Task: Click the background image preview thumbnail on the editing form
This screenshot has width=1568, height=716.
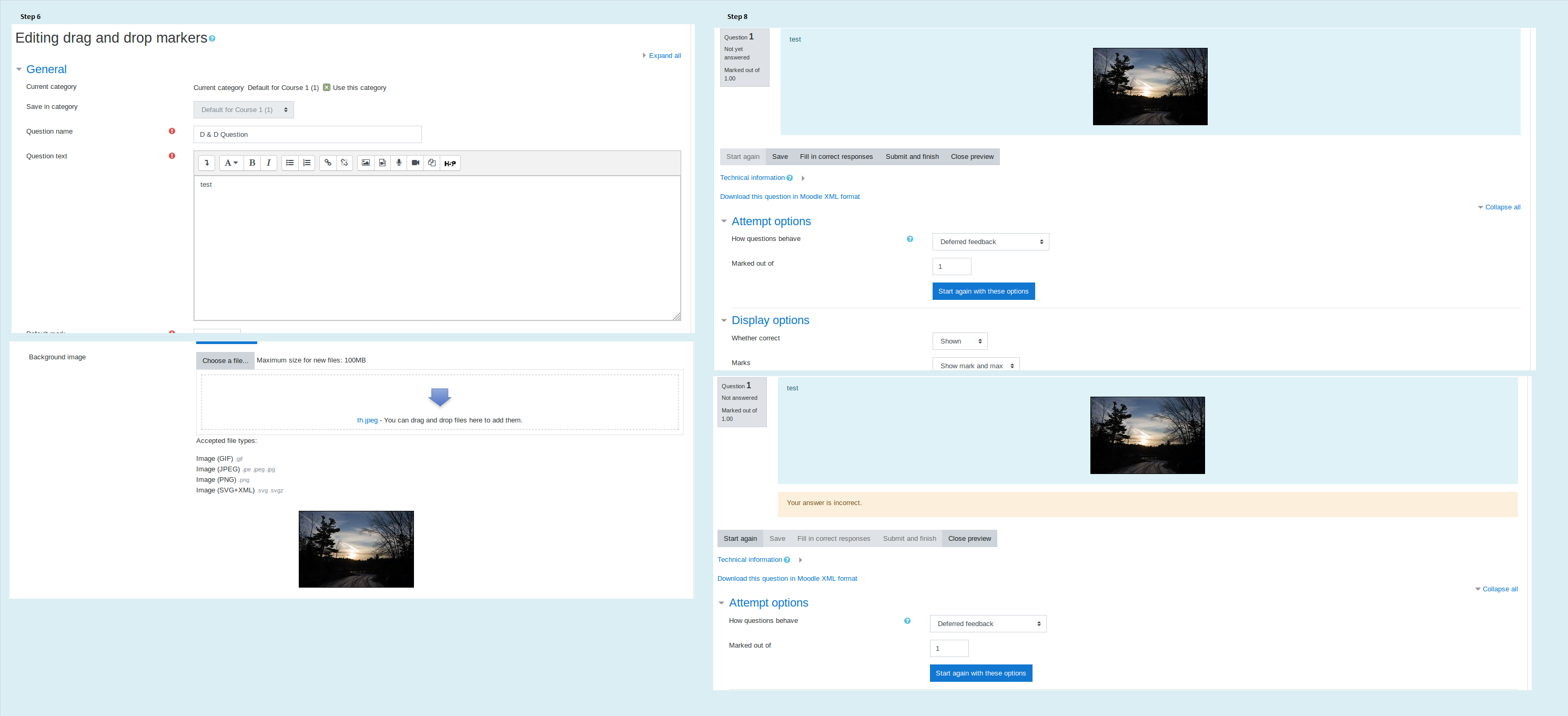Action: [x=356, y=549]
